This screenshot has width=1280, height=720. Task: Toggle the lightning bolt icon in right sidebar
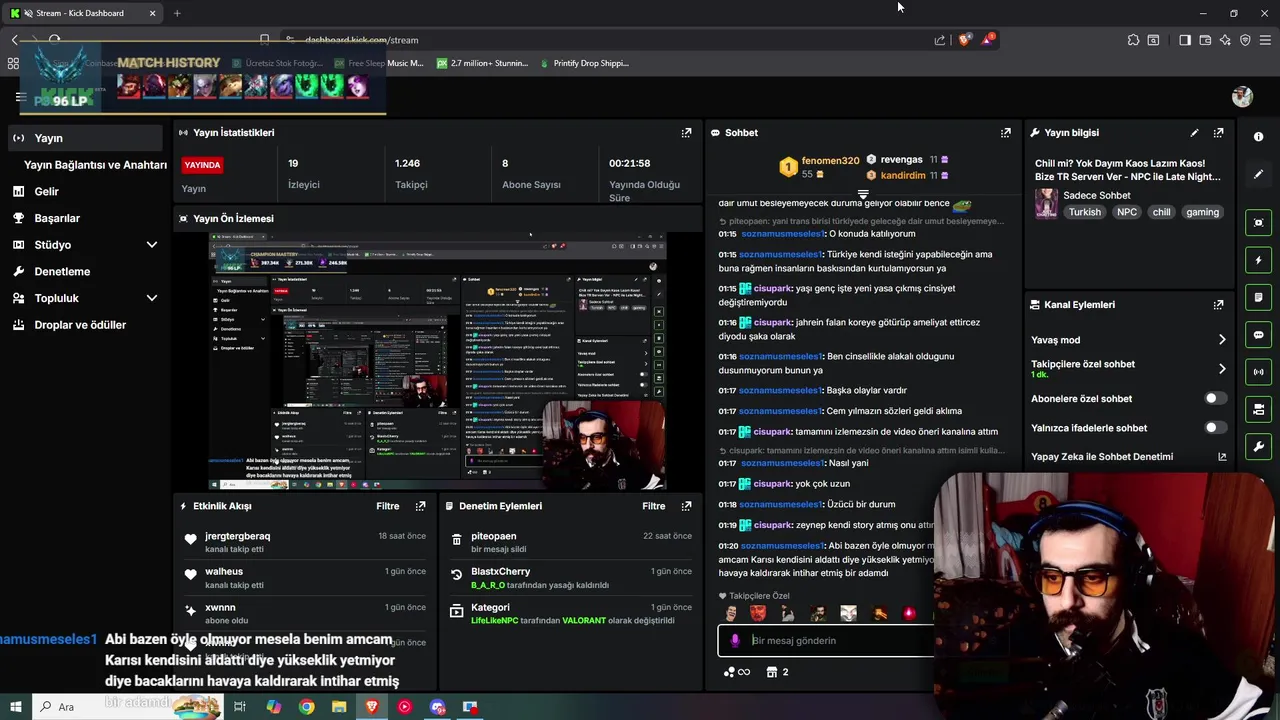point(1258,260)
